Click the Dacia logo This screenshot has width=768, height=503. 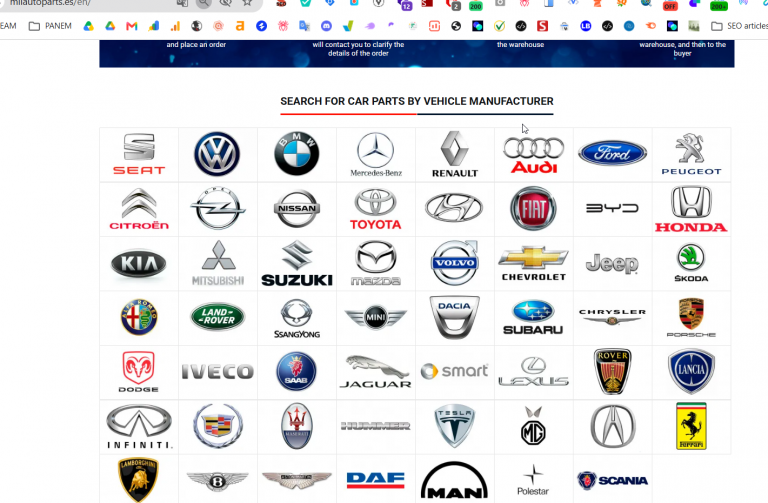(x=455, y=317)
